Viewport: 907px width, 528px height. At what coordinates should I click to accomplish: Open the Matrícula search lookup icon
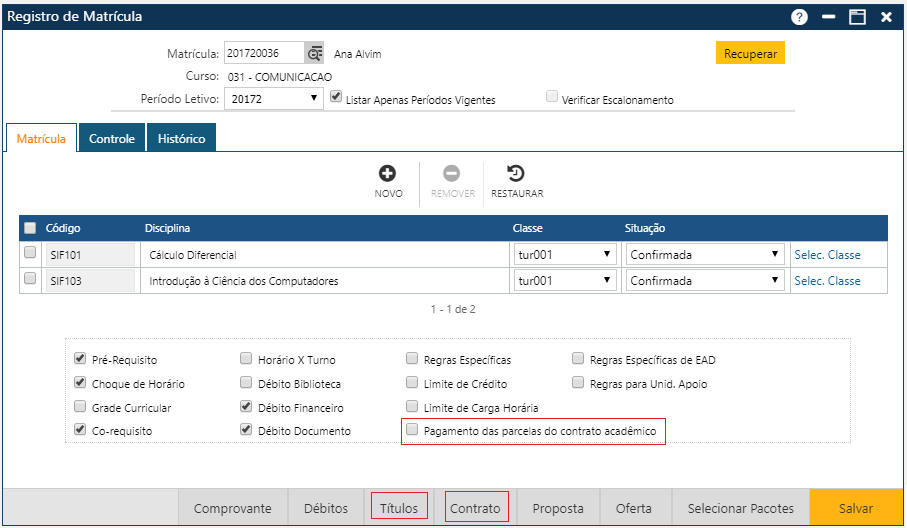[x=315, y=54]
